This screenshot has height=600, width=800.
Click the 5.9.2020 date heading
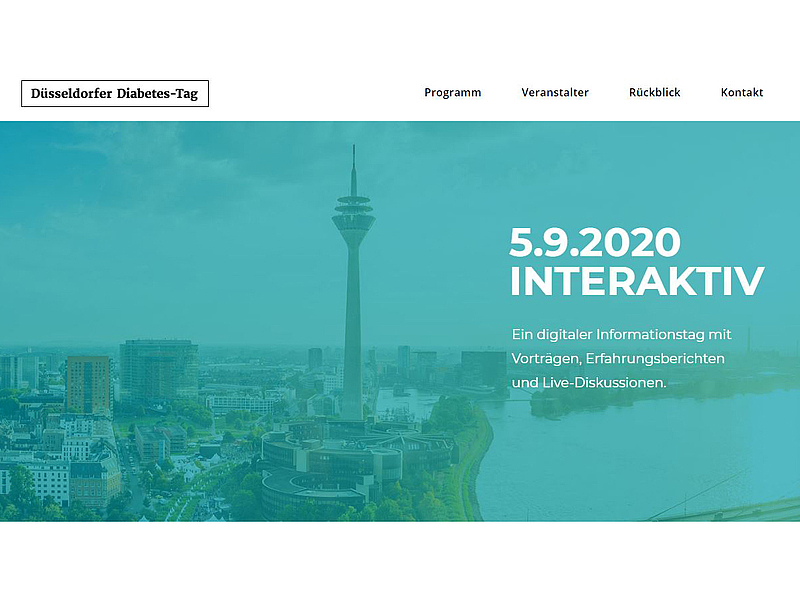tap(595, 243)
